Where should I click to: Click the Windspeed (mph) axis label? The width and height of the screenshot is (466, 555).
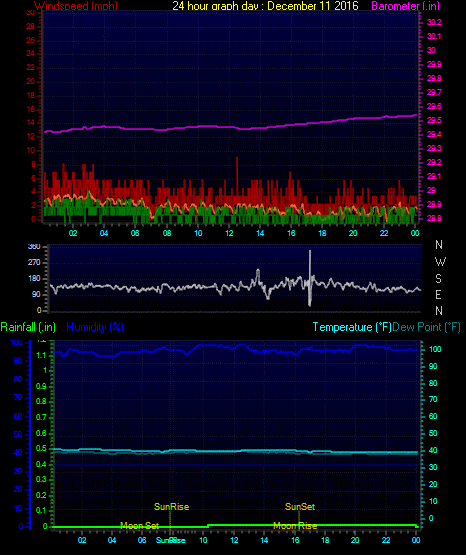click(x=76, y=5)
